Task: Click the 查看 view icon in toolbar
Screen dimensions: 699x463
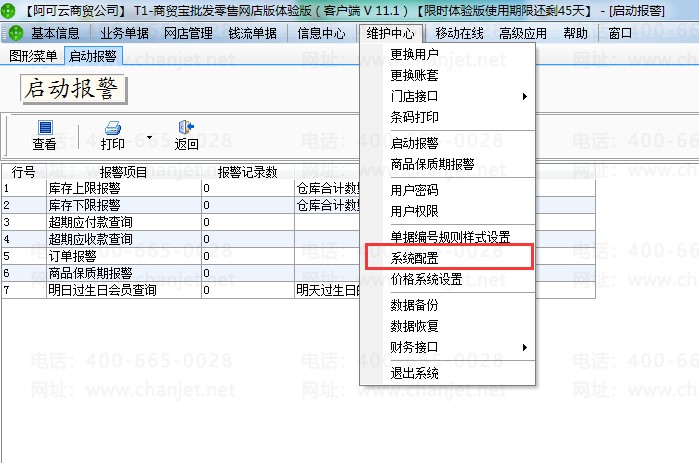Action: [x=45, y=128]
